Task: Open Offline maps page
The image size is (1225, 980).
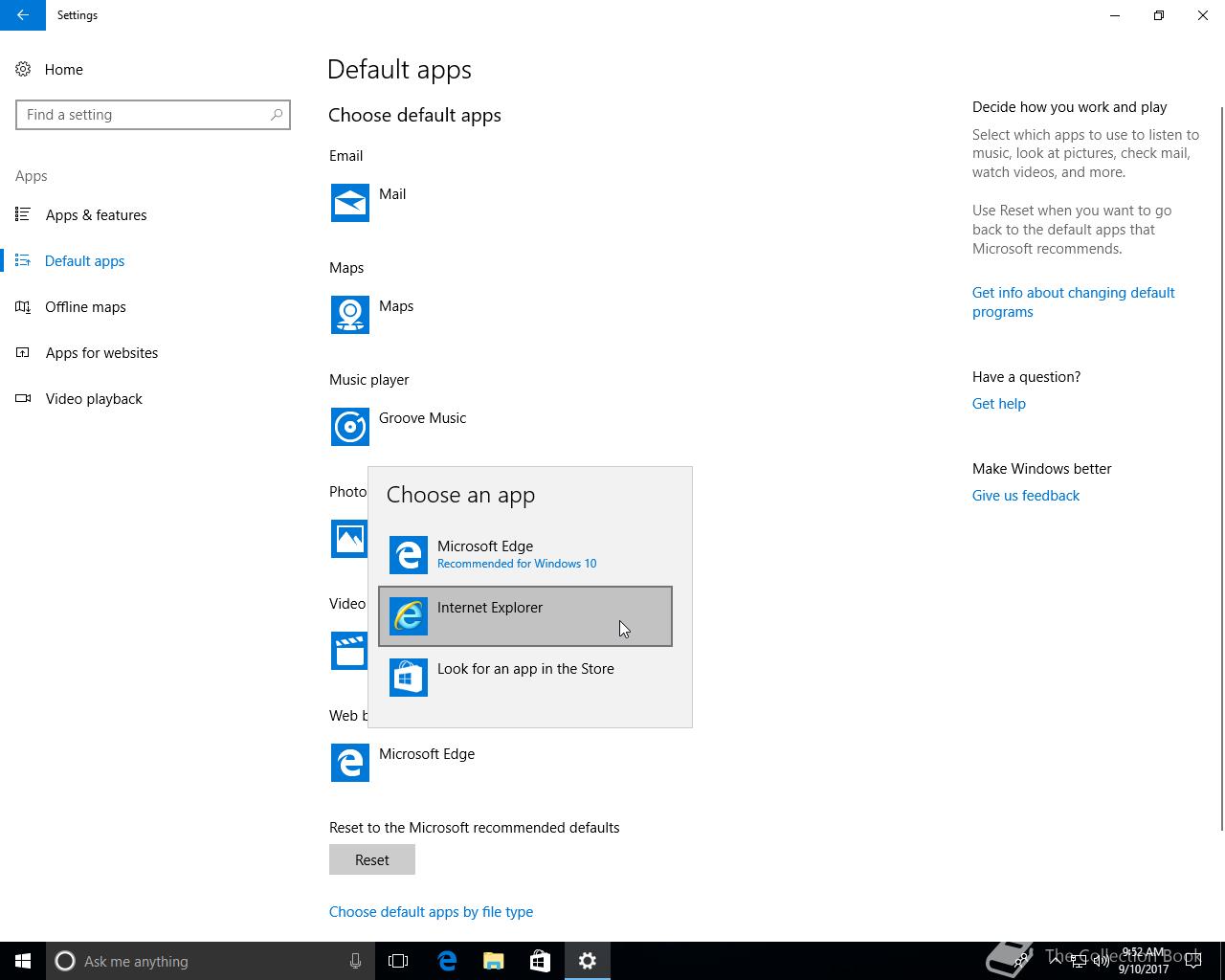Action: pos(153,307)
